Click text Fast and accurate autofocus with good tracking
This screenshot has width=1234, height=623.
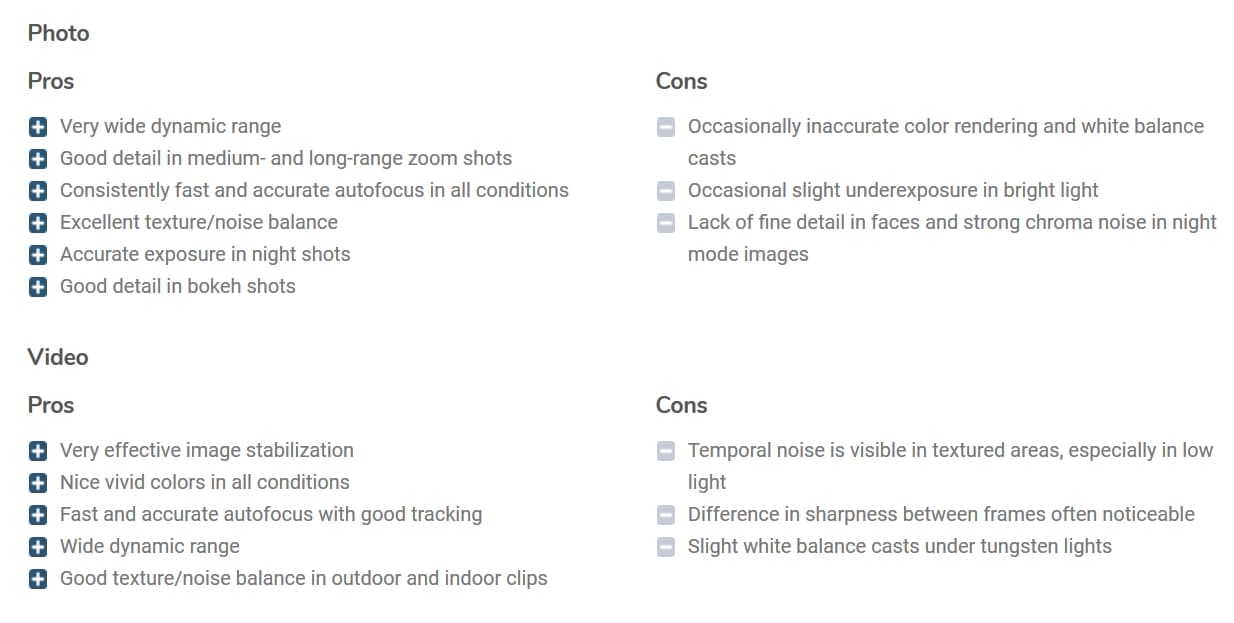pos(271,514)
